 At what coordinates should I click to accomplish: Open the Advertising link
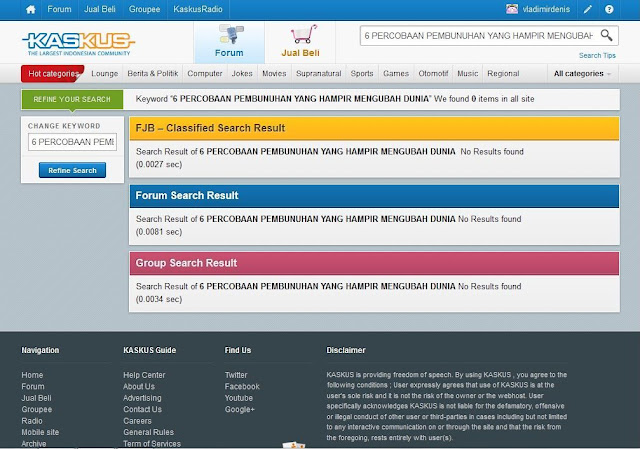click(x=142, y=398)
